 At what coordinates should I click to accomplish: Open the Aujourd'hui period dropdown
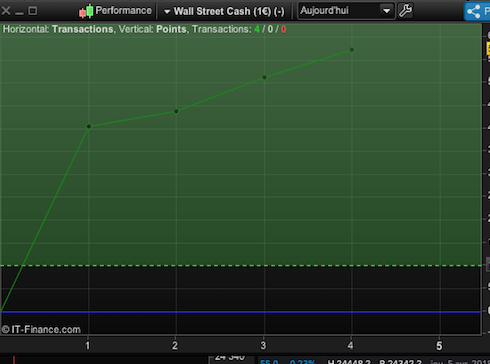coord(346,11)
